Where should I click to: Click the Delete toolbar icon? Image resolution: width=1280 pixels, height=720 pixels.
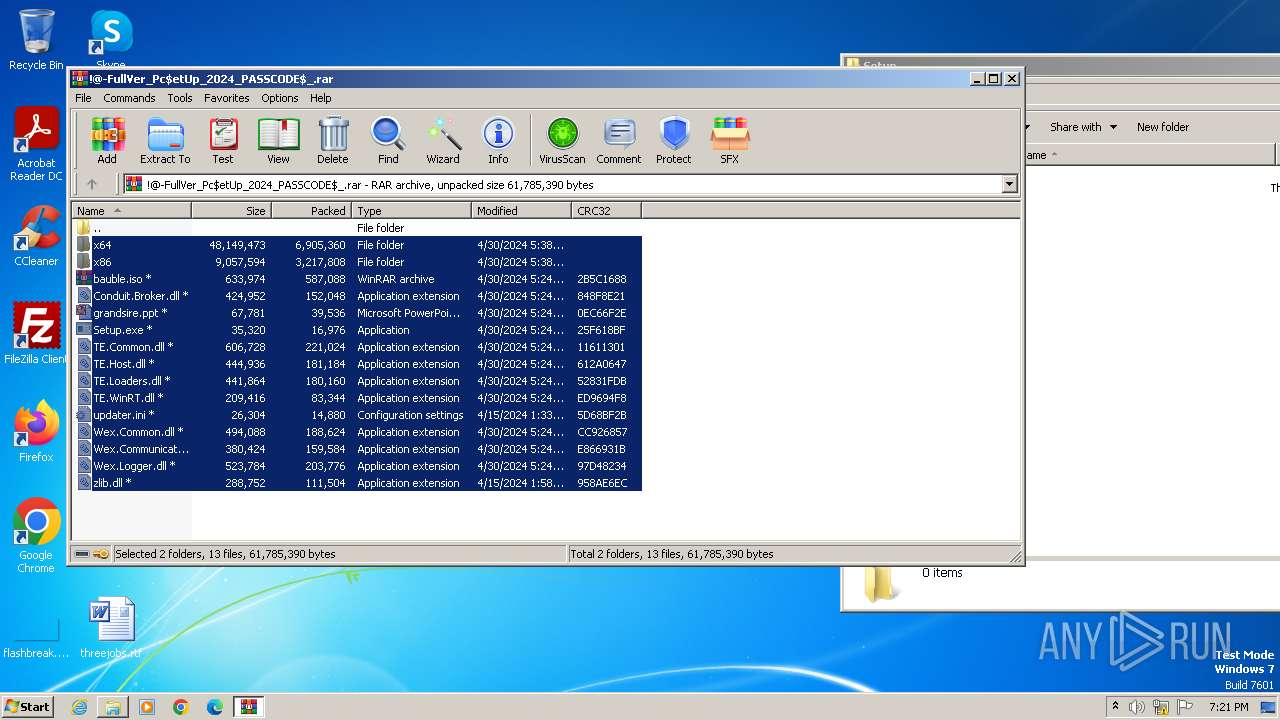pyautogui.click(x=333, y=141)
